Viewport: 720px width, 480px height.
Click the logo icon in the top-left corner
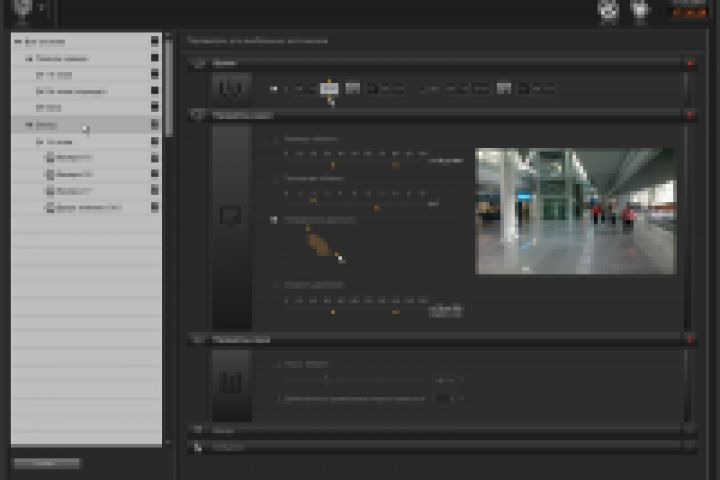coord(22,9)
